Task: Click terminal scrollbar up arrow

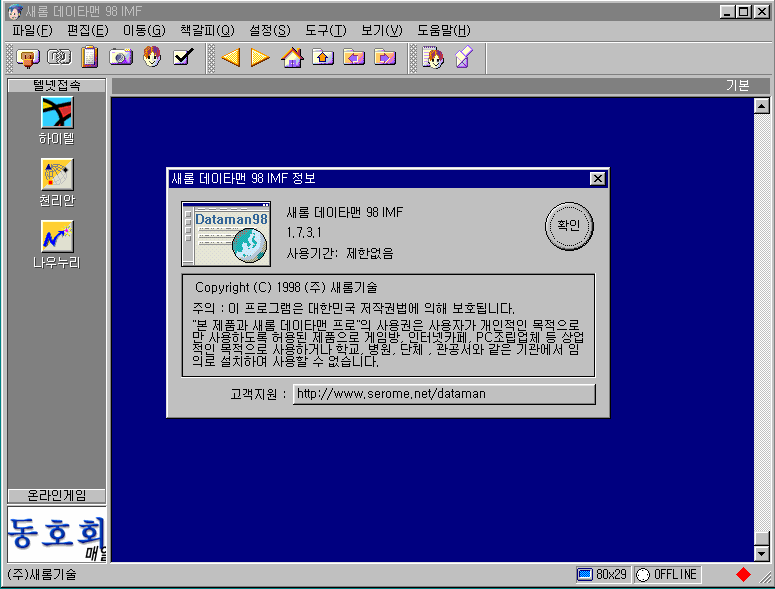Action: click(x=762, y=106)
